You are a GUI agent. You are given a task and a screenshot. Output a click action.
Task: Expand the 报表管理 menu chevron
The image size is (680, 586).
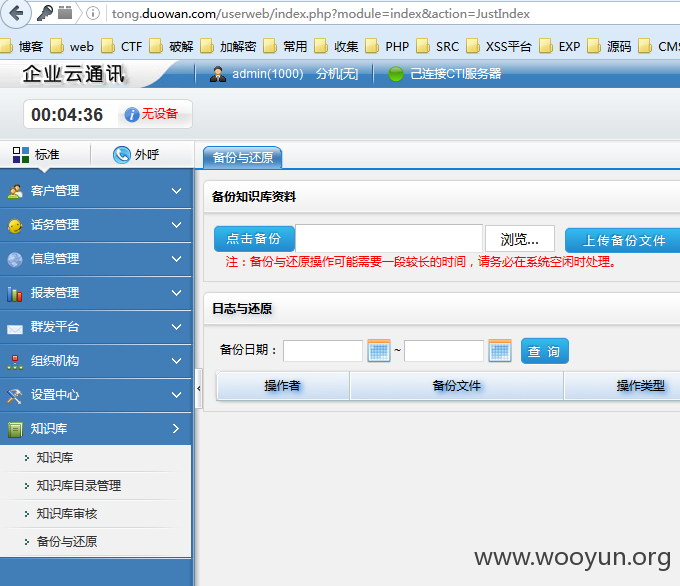(176, 293)
